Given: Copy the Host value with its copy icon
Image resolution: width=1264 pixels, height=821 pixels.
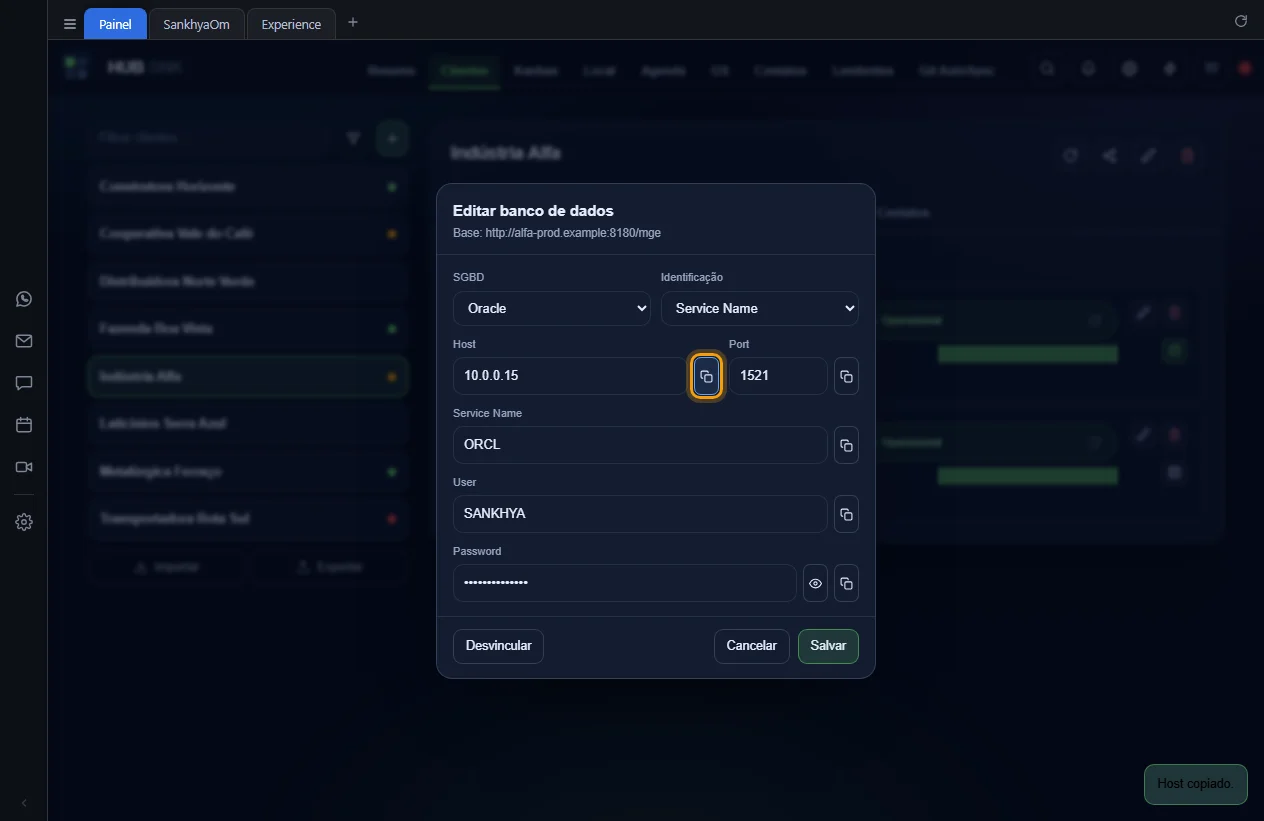Looking at the screenshot, I should 706,376.
